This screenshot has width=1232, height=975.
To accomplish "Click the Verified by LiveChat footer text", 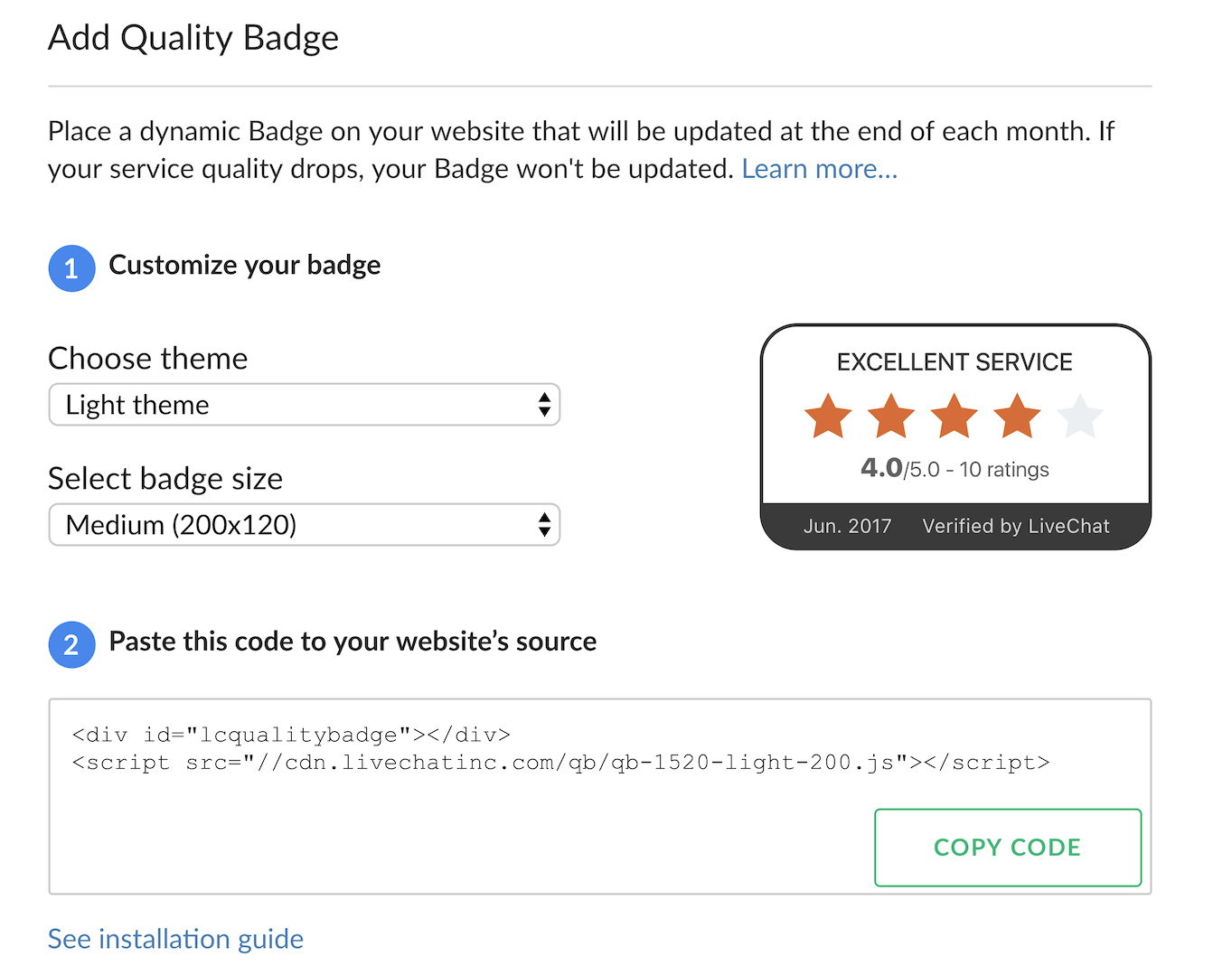I will (x=1016, y=526).
